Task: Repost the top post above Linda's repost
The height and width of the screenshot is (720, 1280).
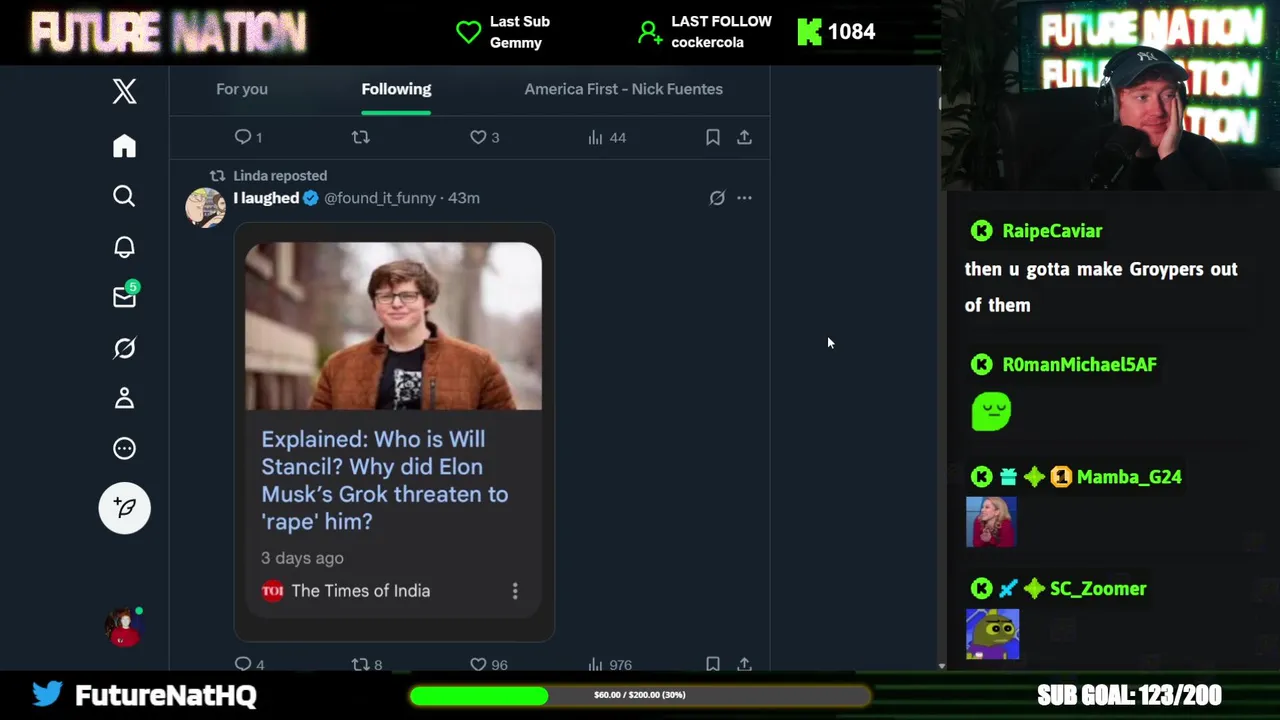Action: pos(361,137)
